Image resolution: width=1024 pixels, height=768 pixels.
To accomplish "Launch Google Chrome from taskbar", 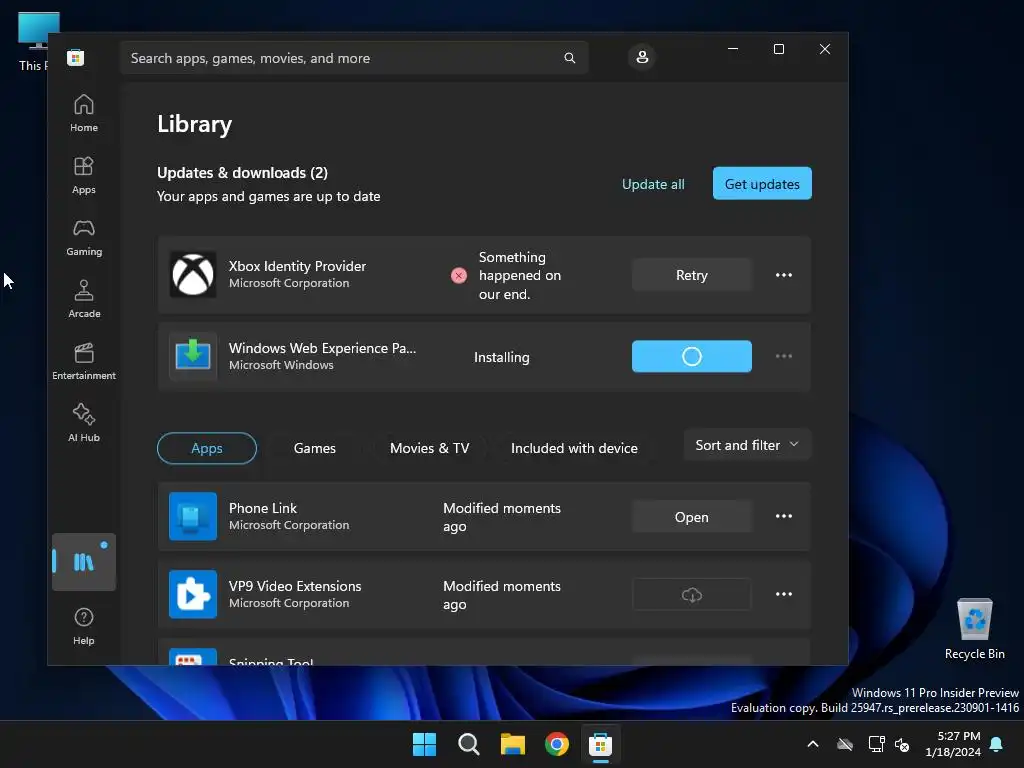I will [x=556, y=744].
